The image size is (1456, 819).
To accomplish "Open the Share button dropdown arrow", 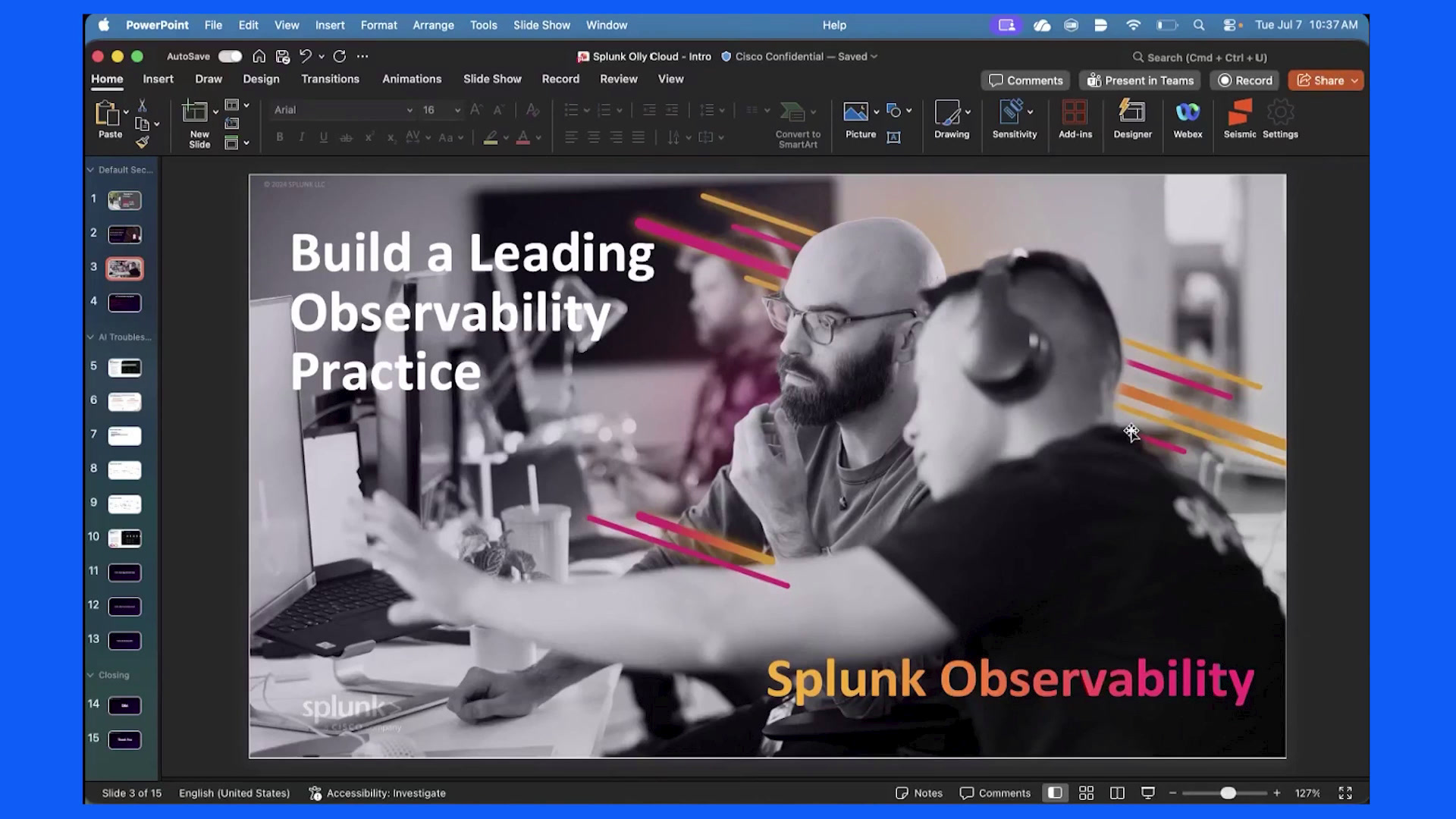I will (x=1354, y=80).
